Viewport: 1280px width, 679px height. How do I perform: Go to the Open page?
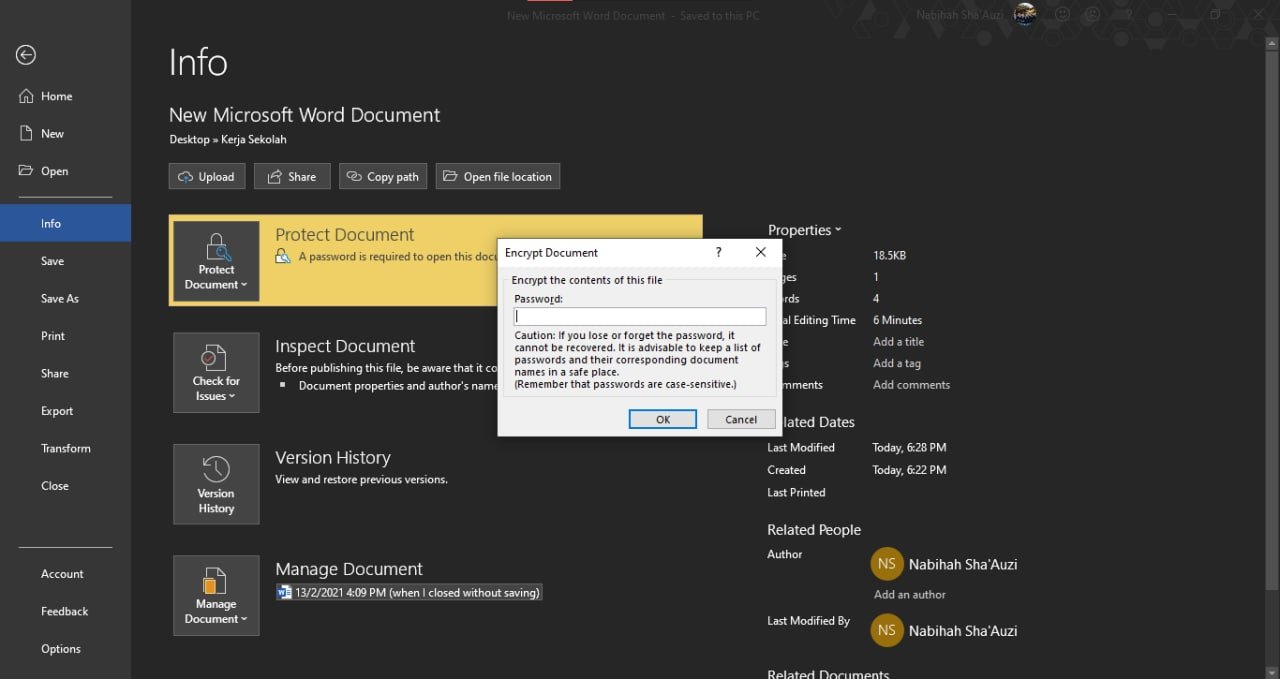(x=54, y=171)
